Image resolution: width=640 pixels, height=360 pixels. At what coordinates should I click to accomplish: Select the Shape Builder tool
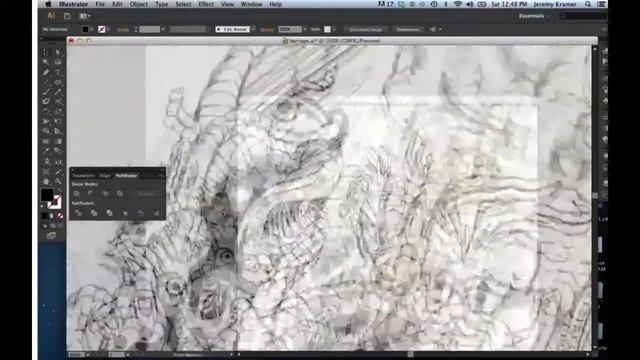point(46,131)
